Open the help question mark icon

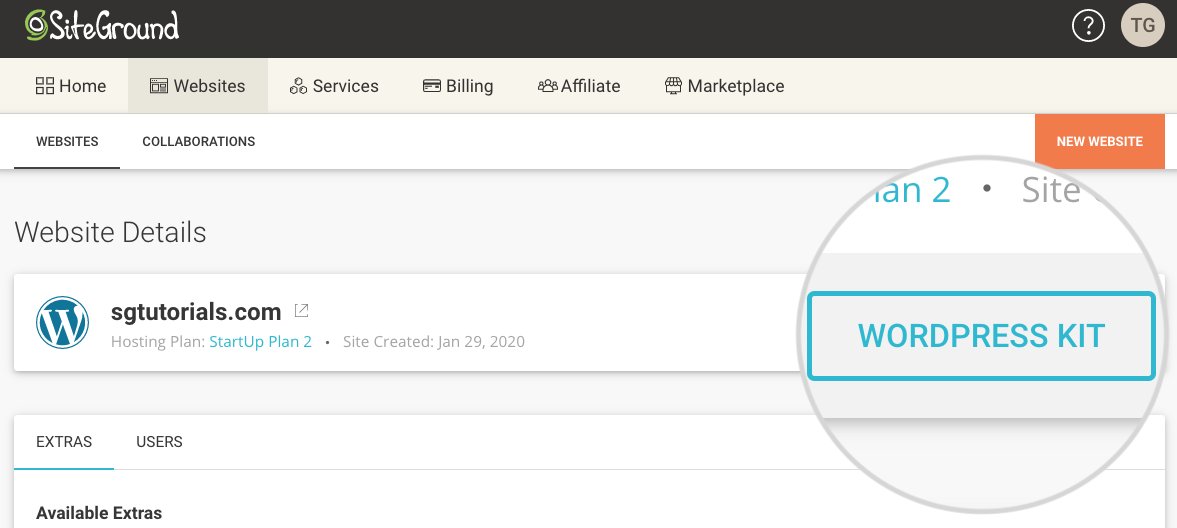(1088, 26)
